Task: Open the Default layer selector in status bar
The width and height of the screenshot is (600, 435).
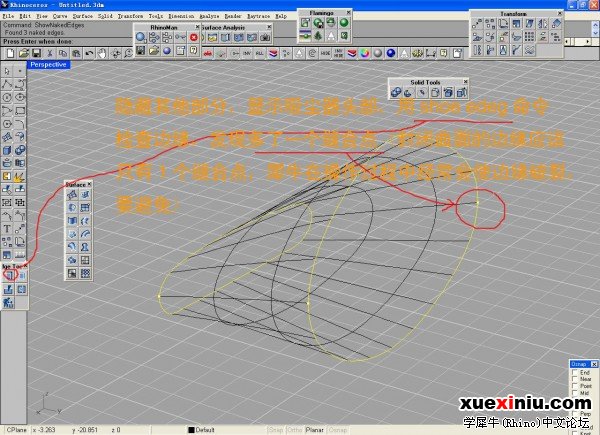Action: pyautogui.click(x=205, y=430)
